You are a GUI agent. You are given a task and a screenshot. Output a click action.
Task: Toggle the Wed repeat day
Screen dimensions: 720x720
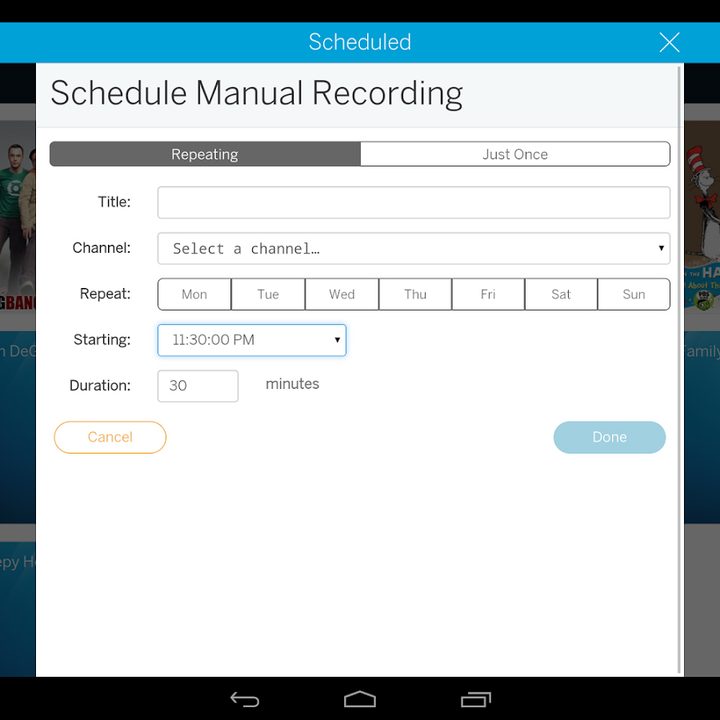[342, 294]
